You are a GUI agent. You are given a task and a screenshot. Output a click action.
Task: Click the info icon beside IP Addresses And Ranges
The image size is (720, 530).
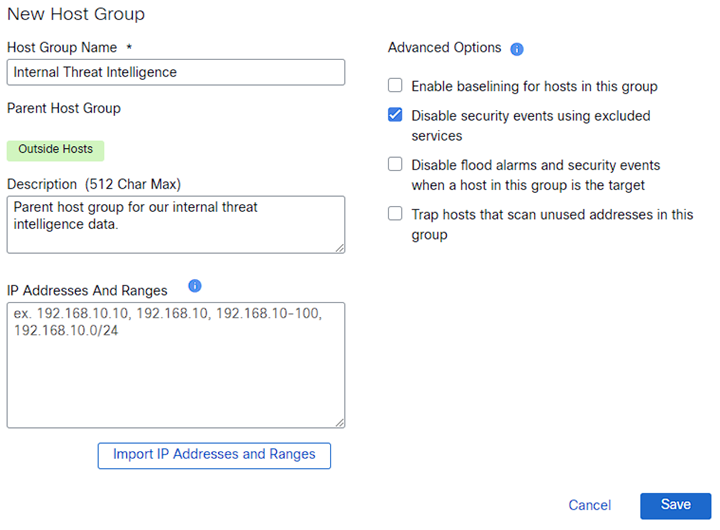point(195,286)
